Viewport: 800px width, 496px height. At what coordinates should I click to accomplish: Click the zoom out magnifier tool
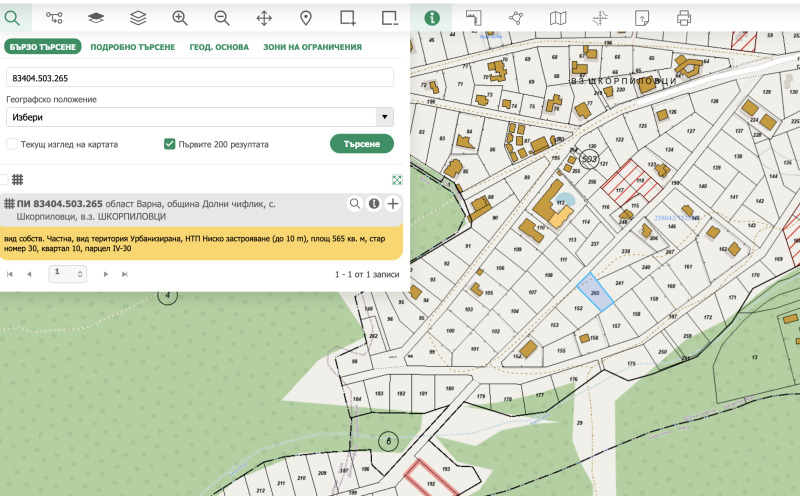(222, 17)
